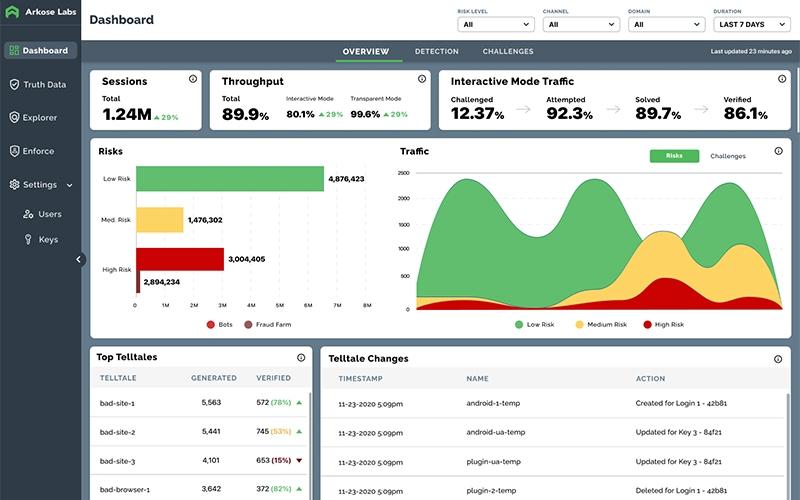
Task: Sort by the Verified column header
Action: tap(273, 378)
